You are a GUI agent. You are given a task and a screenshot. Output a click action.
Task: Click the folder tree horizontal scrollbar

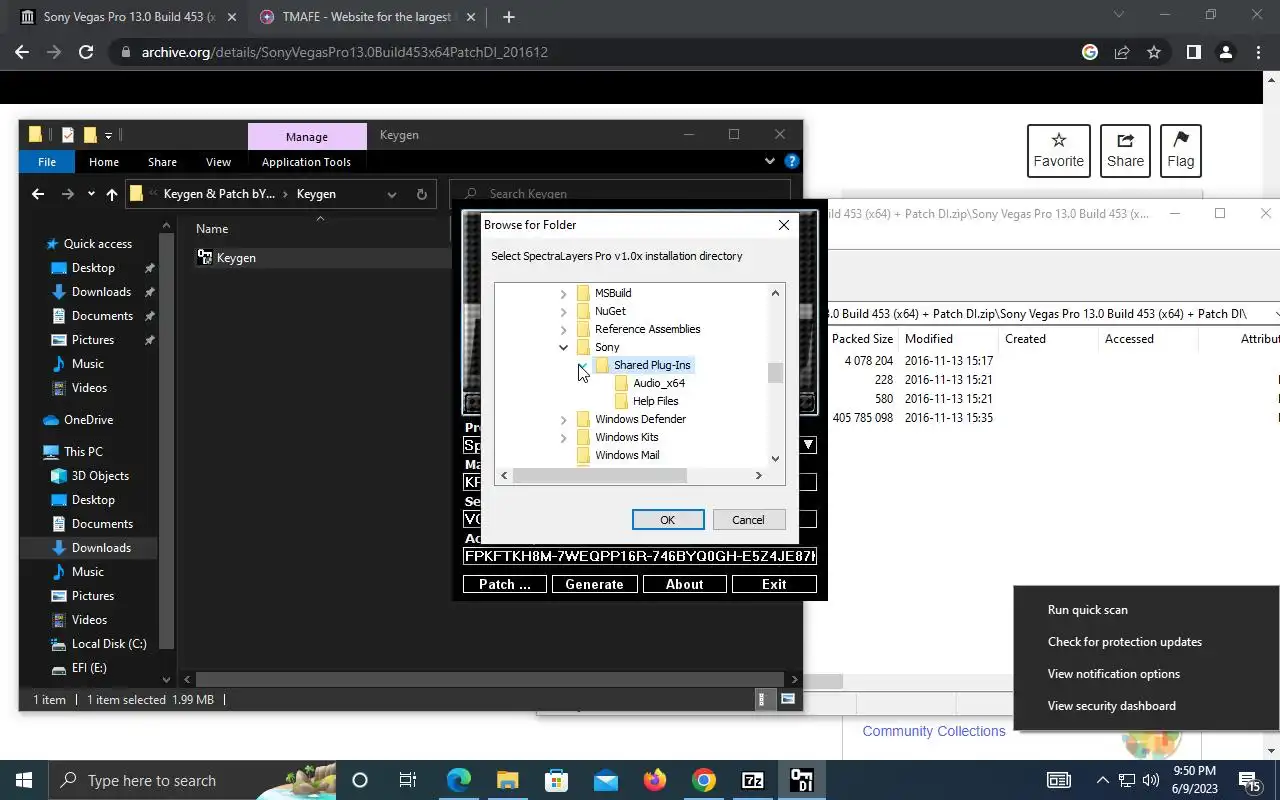point(599,476)
